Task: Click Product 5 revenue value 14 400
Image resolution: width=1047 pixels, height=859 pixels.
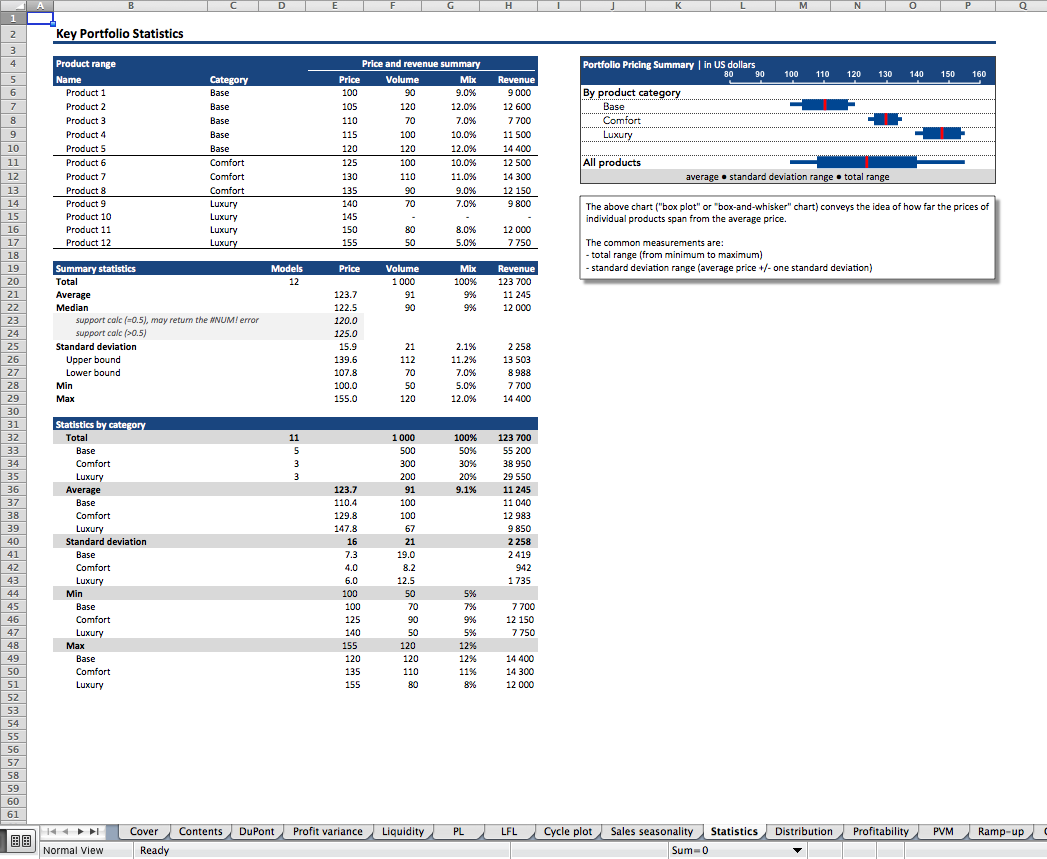Action: (517, 149)
